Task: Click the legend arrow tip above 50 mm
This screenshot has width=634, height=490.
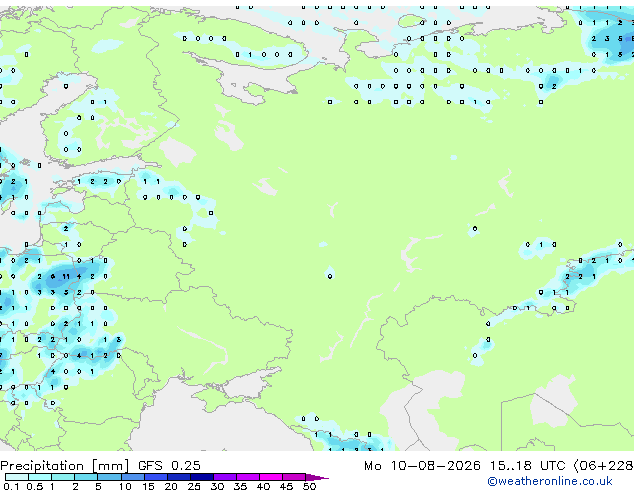Action: 317,477
